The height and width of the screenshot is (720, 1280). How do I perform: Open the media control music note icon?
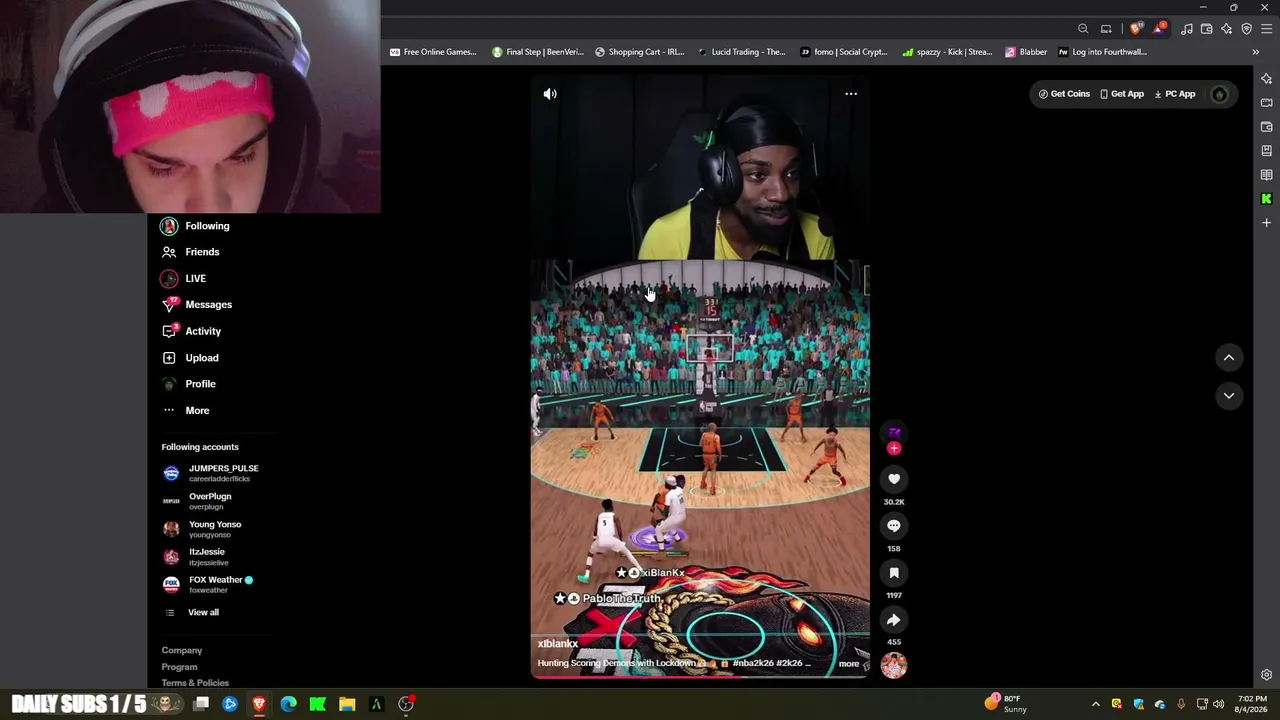(x=1186, y=29)
